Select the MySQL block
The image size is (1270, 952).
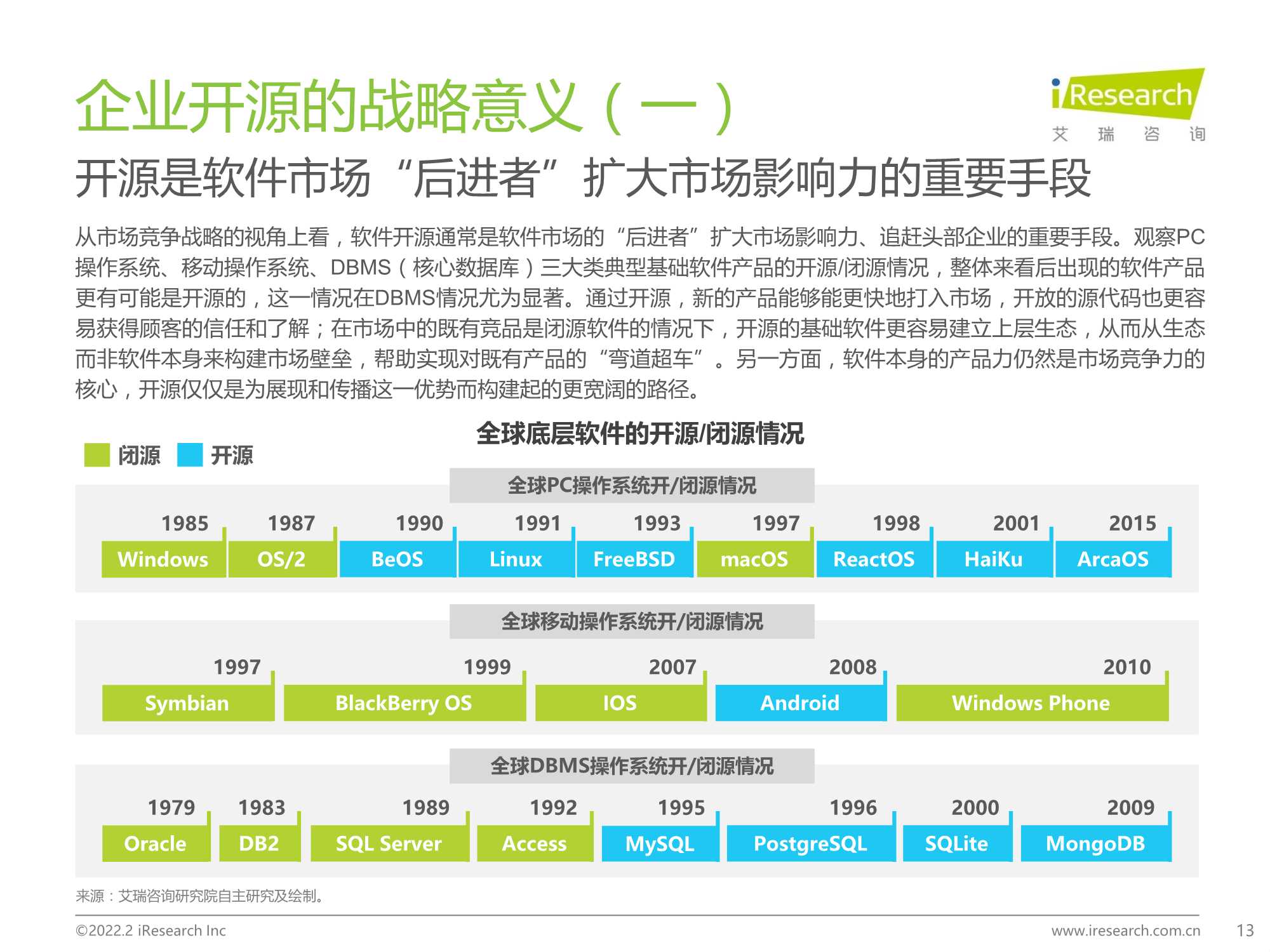[x=660, y=843]
